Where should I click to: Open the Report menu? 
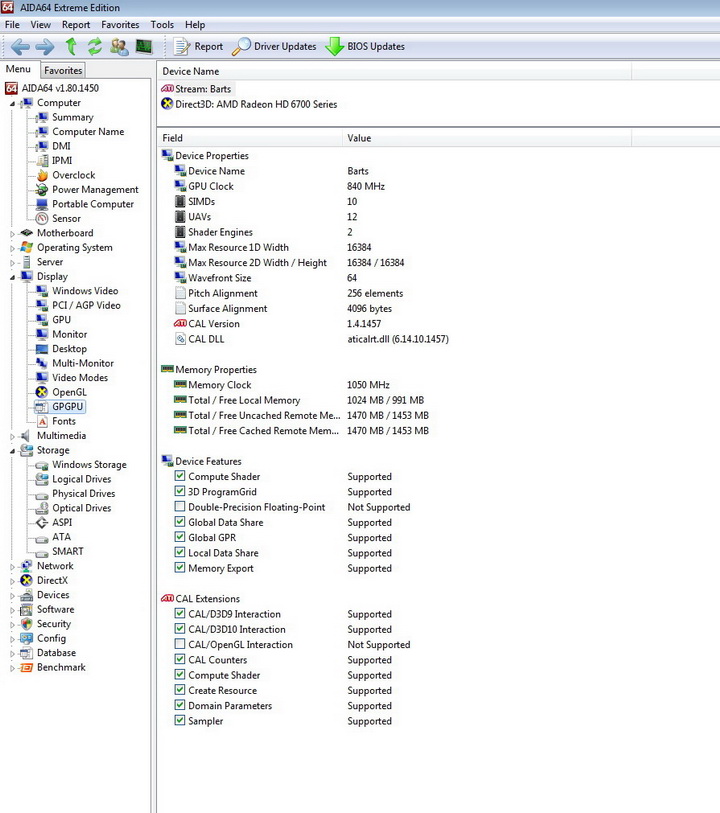click(x=76, y=24)
